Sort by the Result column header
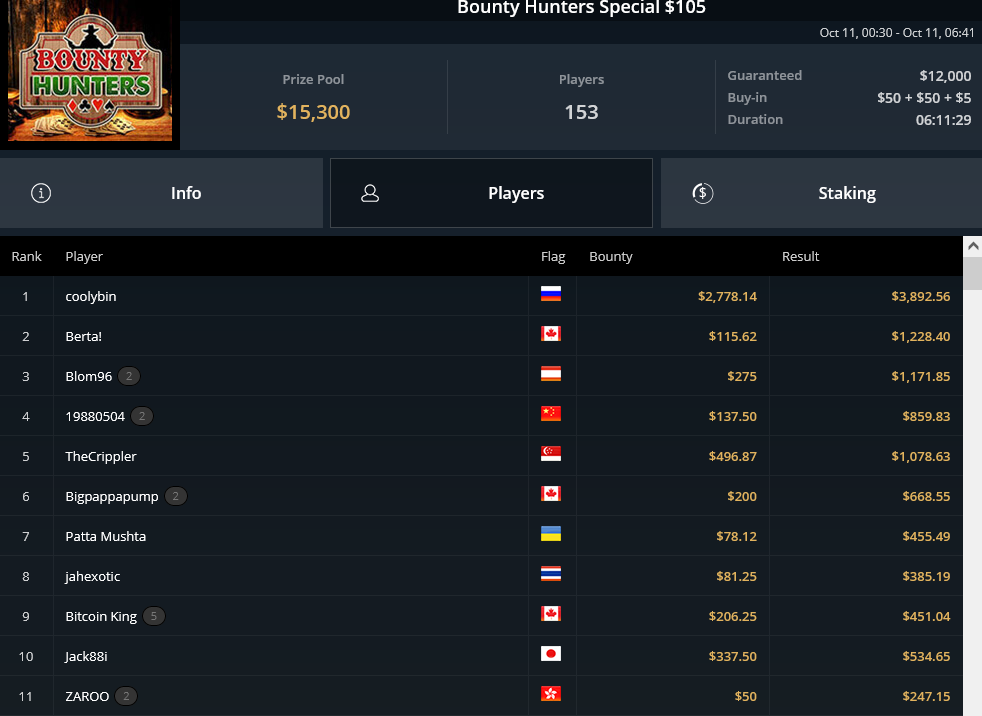The image size is (982, 716). [x=800, y=256]
